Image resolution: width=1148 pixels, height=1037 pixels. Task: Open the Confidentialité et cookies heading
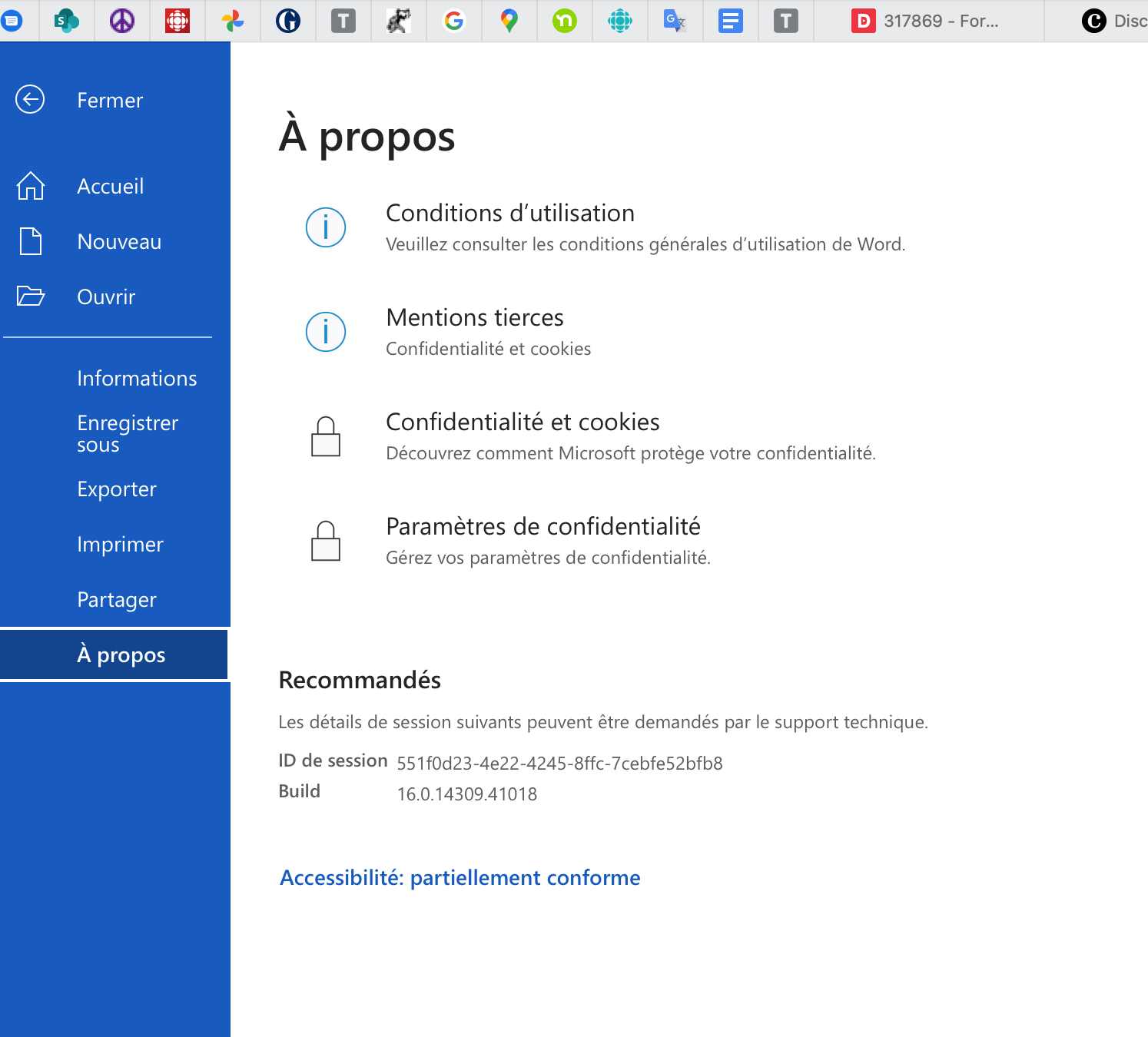click(x=523, y=422)
